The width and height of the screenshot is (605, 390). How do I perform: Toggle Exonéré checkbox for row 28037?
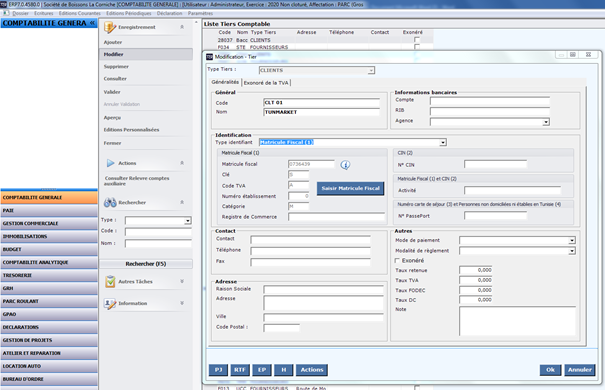point(417,40)
